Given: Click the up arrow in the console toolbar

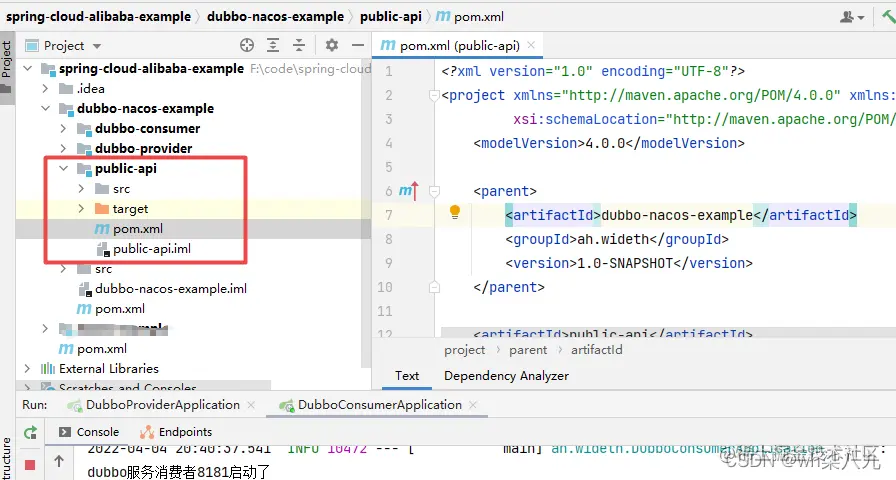Looking at the screenshot, I should point(59,461).
